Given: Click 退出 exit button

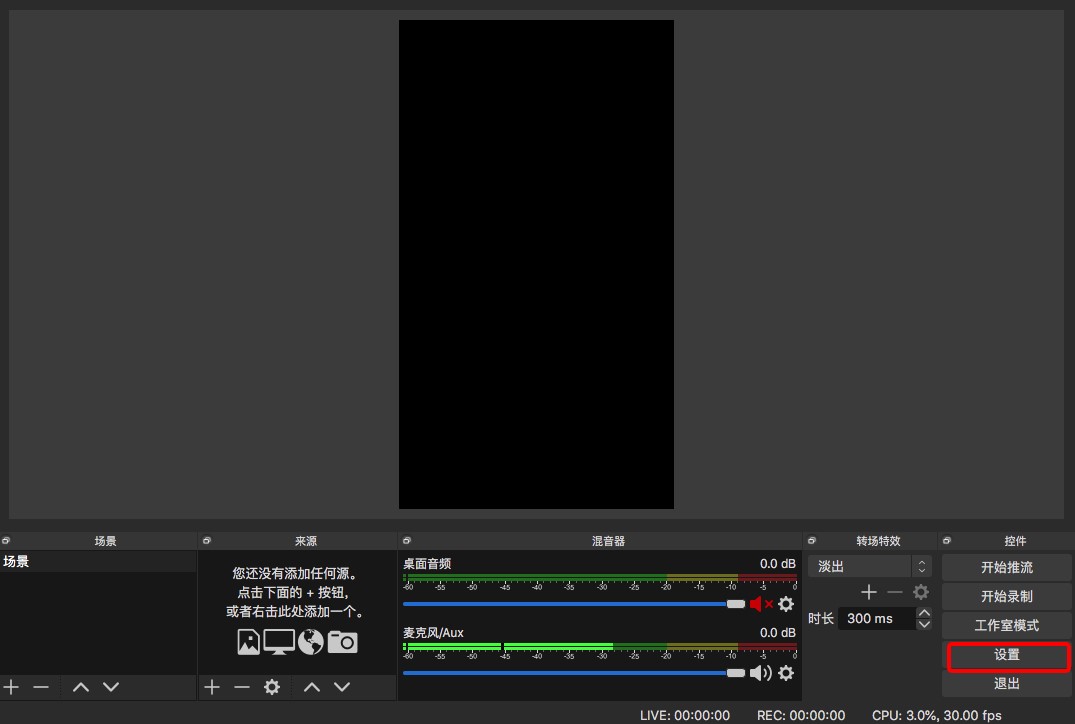Looking at the screenshot, I should click(x=1006, y=684).
